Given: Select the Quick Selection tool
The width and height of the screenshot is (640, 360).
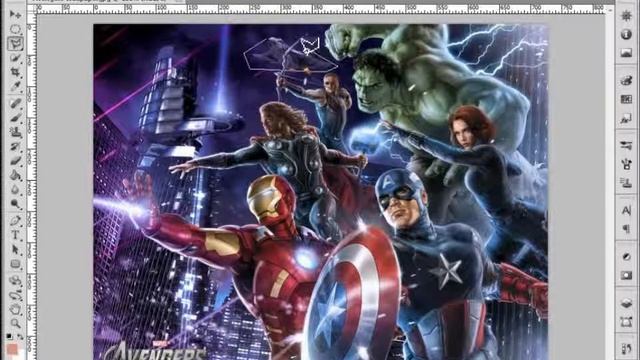Looking at the screenshot, I should point(15,58).
